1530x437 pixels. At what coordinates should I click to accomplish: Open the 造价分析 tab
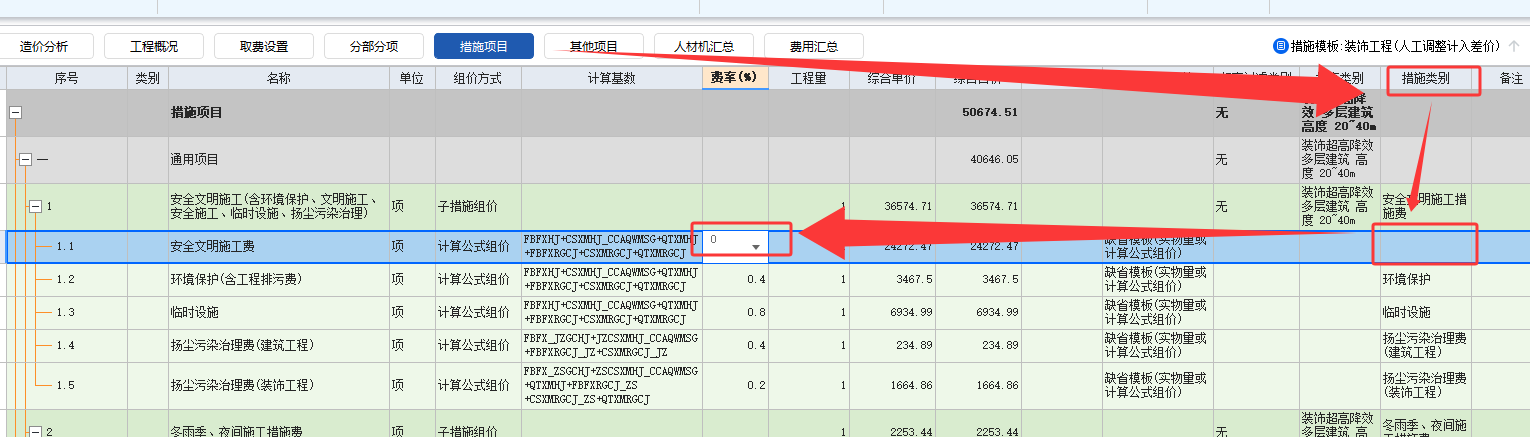click(43, 46)
